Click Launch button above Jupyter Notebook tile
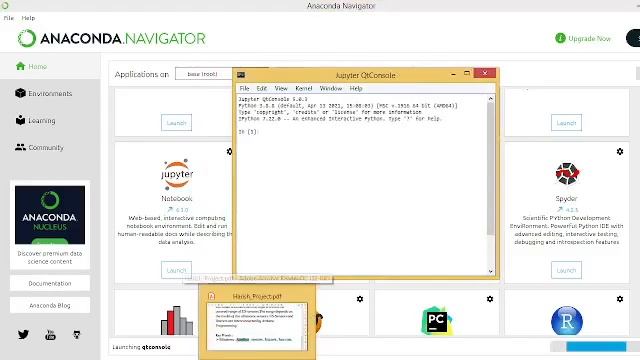This screenshot has width=640, height=360. point(176,122)
